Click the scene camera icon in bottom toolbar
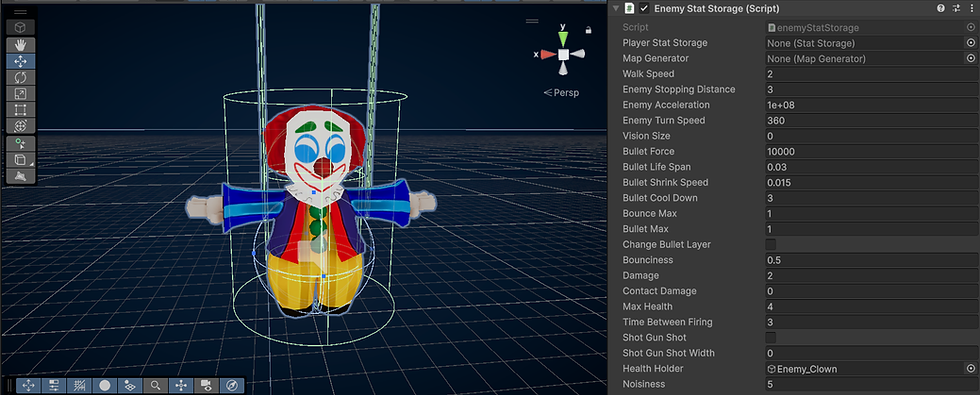980x395 pixels. [x=206, y=386]
